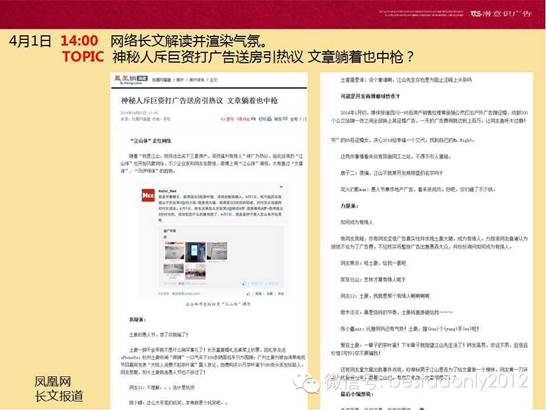Click the company logo in the top red banner
The height and width of the screenshot is (410, 546).
[501, 13]
